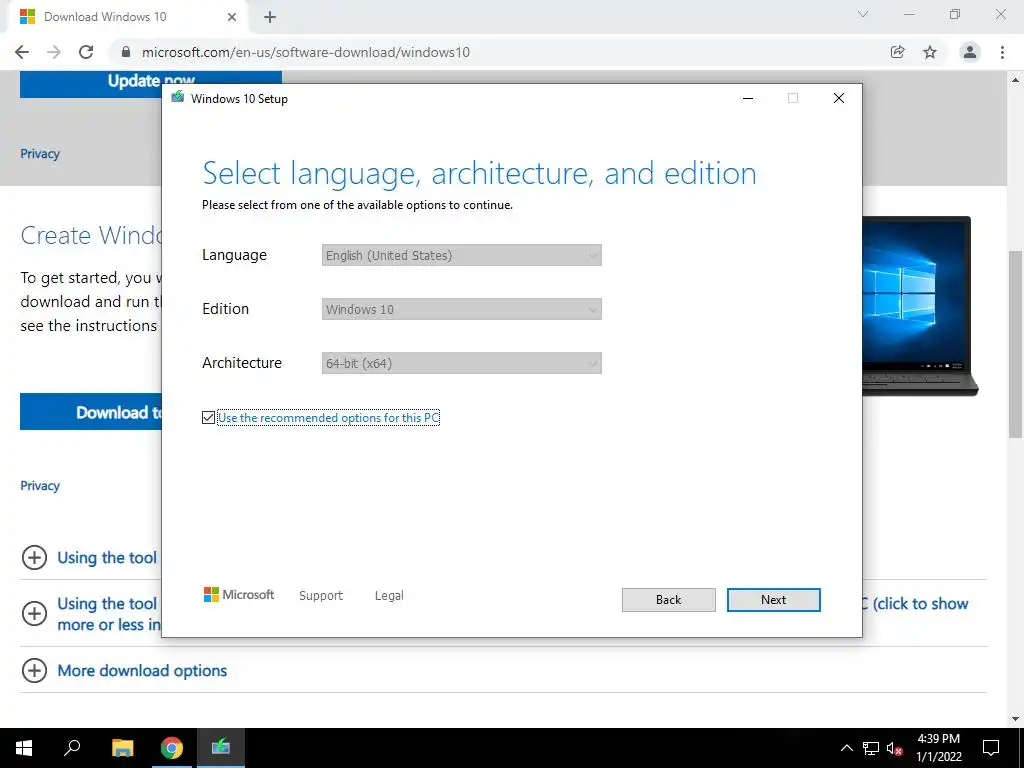Open the Legal link in Setup
This screenshot has width=1024, height=768.
(x=389, y=596)
